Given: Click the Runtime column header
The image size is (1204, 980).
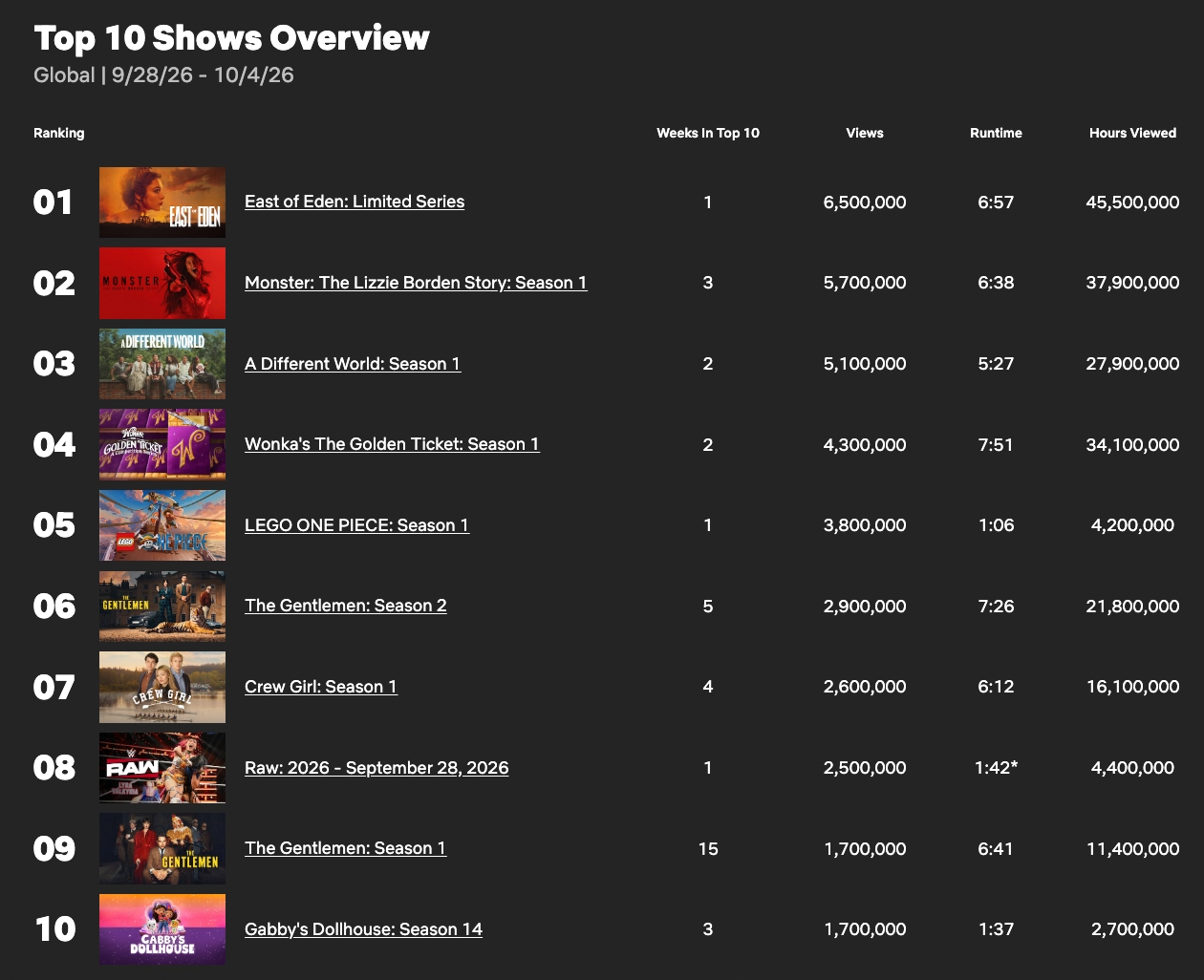Looking at the screenshot, I should point(996,133).
